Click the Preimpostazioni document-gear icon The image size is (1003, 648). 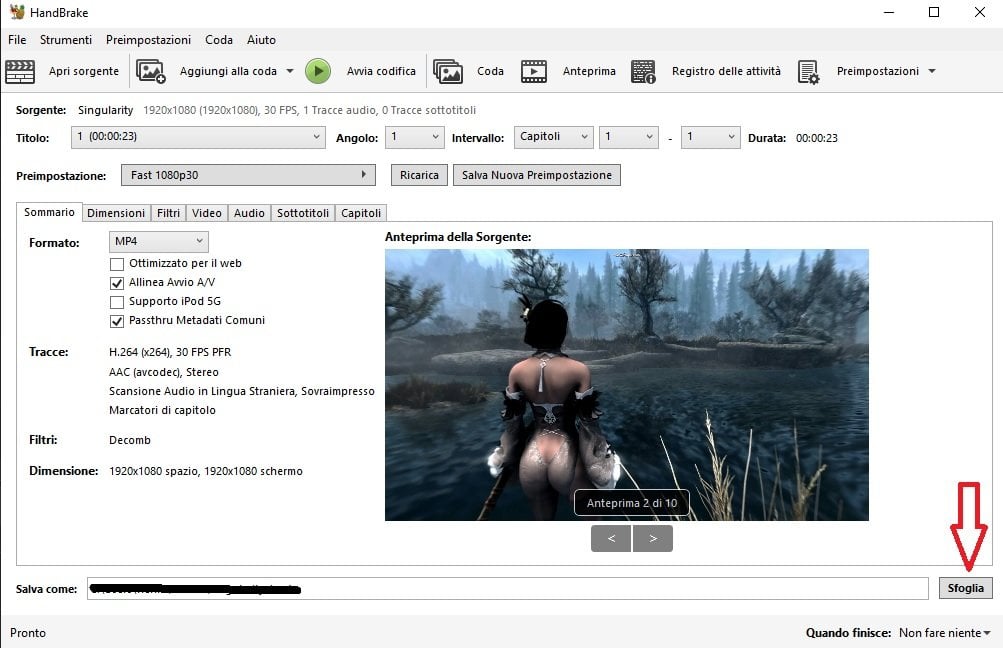(809, 72)
